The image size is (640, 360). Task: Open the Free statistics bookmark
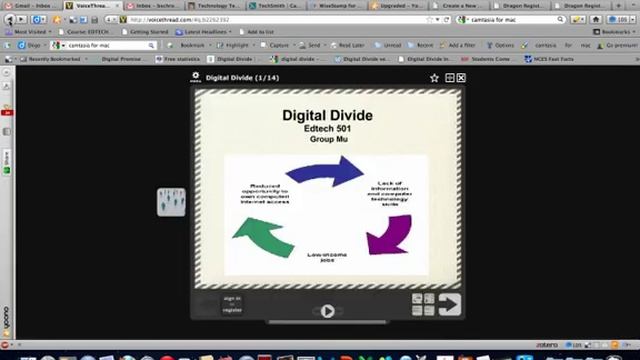[x=178, y=59]
